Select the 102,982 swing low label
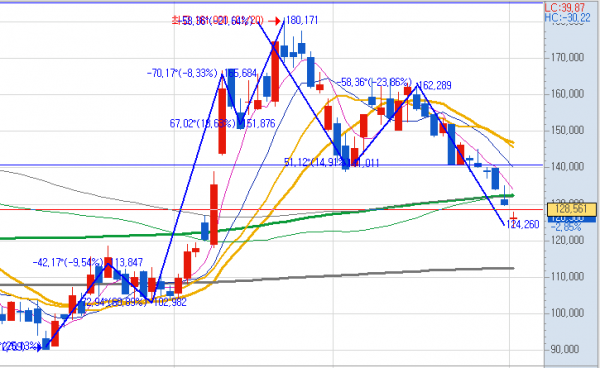Viewport: 600px width, 368px height. [170, 302]
